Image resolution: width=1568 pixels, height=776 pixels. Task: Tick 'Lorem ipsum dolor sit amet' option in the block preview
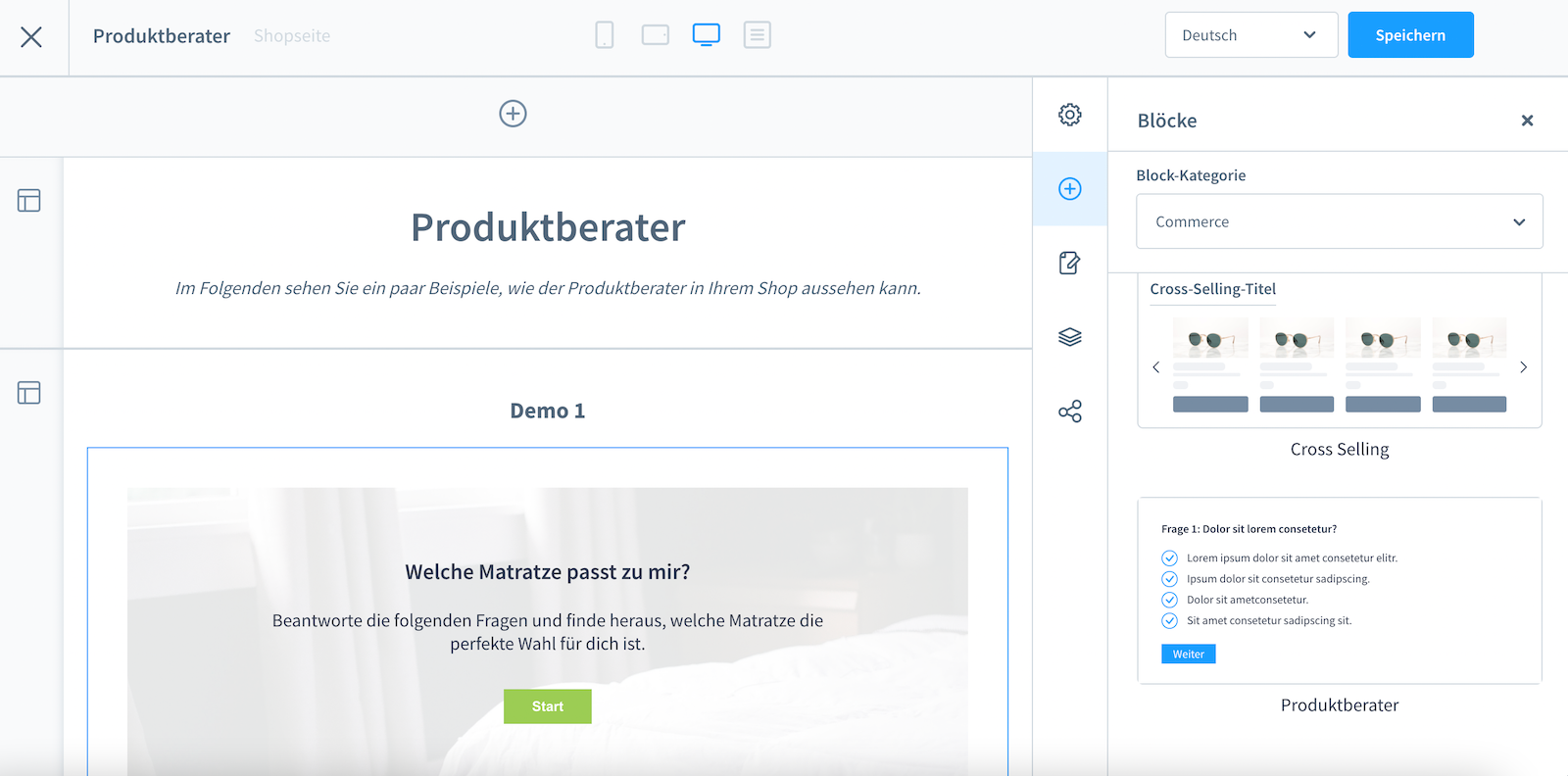point(1169,558)
